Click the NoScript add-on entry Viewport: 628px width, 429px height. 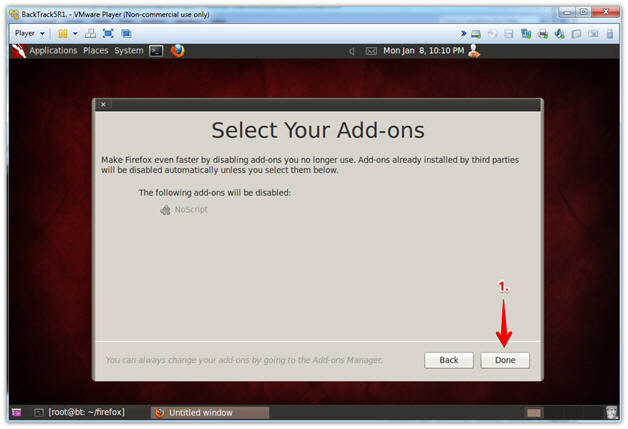coord(184,209)
